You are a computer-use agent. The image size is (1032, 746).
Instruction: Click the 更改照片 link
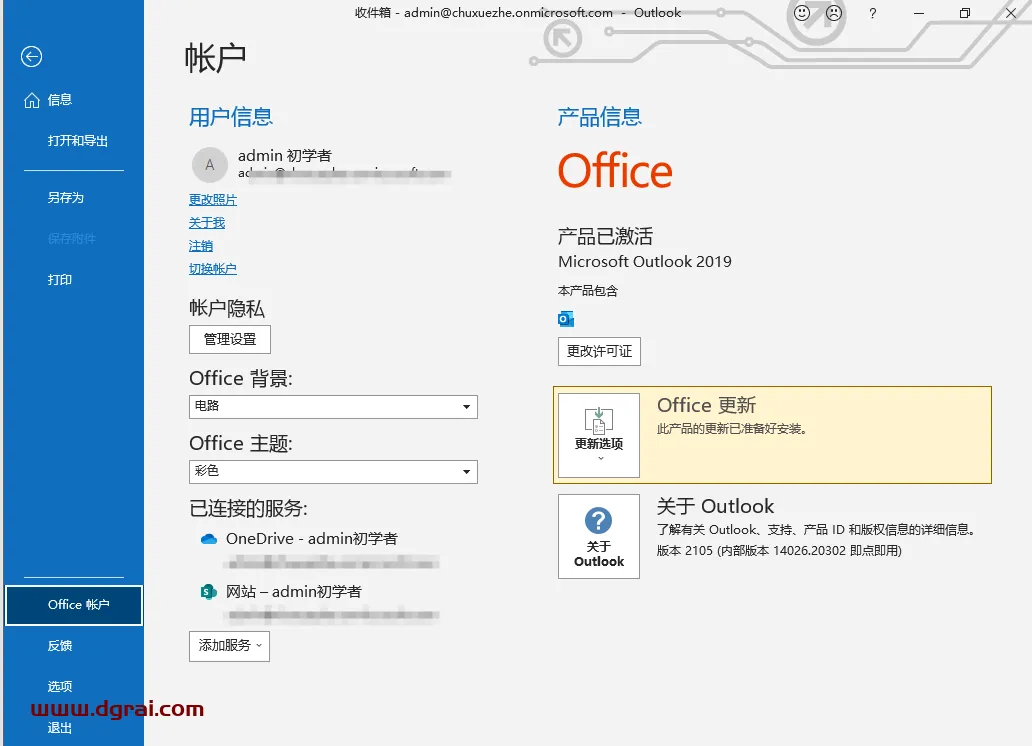pyautogui.click(x=213, y=200)
